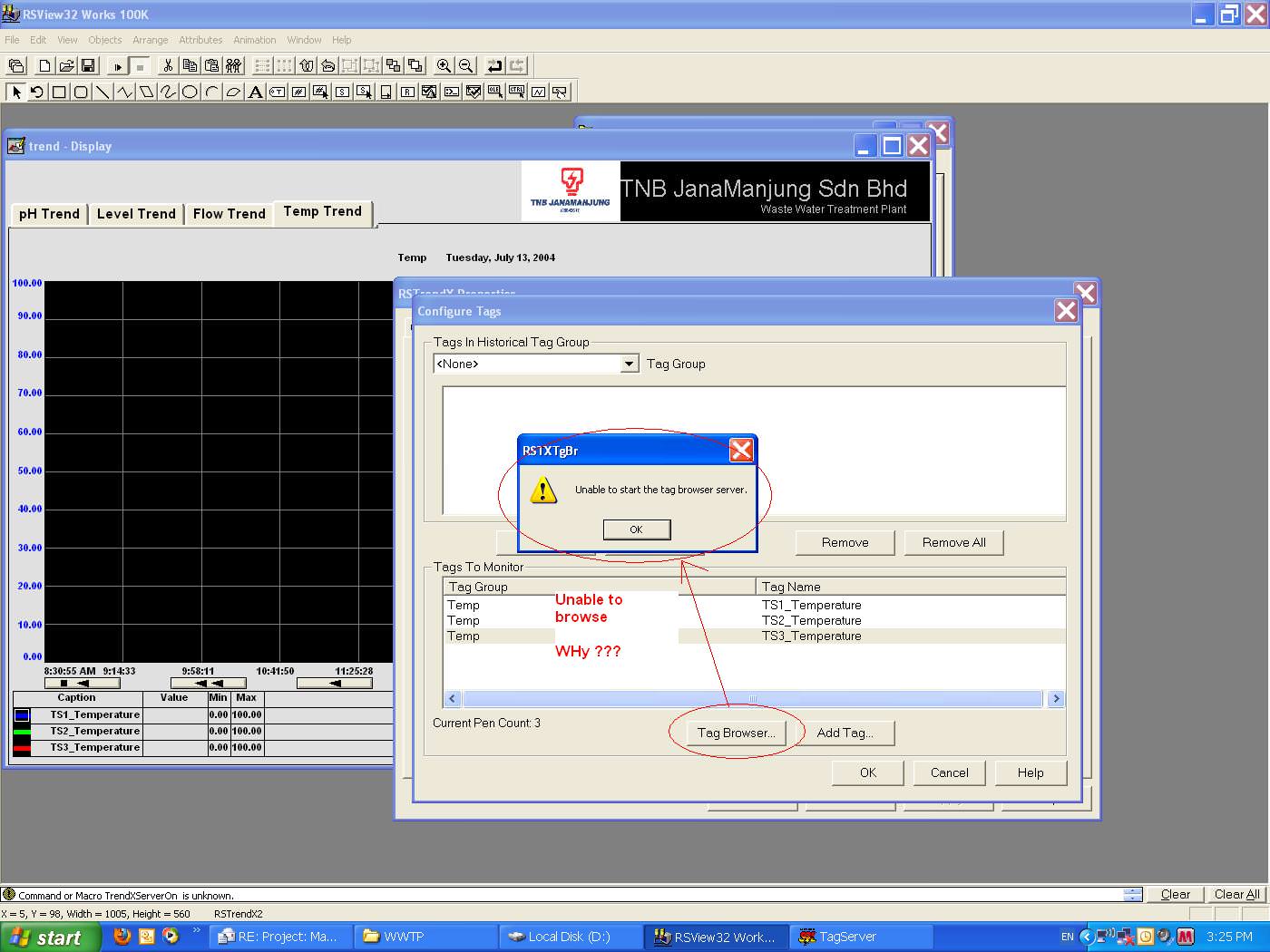1270x952 pixels.
Task: Select the arrow Select tool
Action: coord(15,92)
